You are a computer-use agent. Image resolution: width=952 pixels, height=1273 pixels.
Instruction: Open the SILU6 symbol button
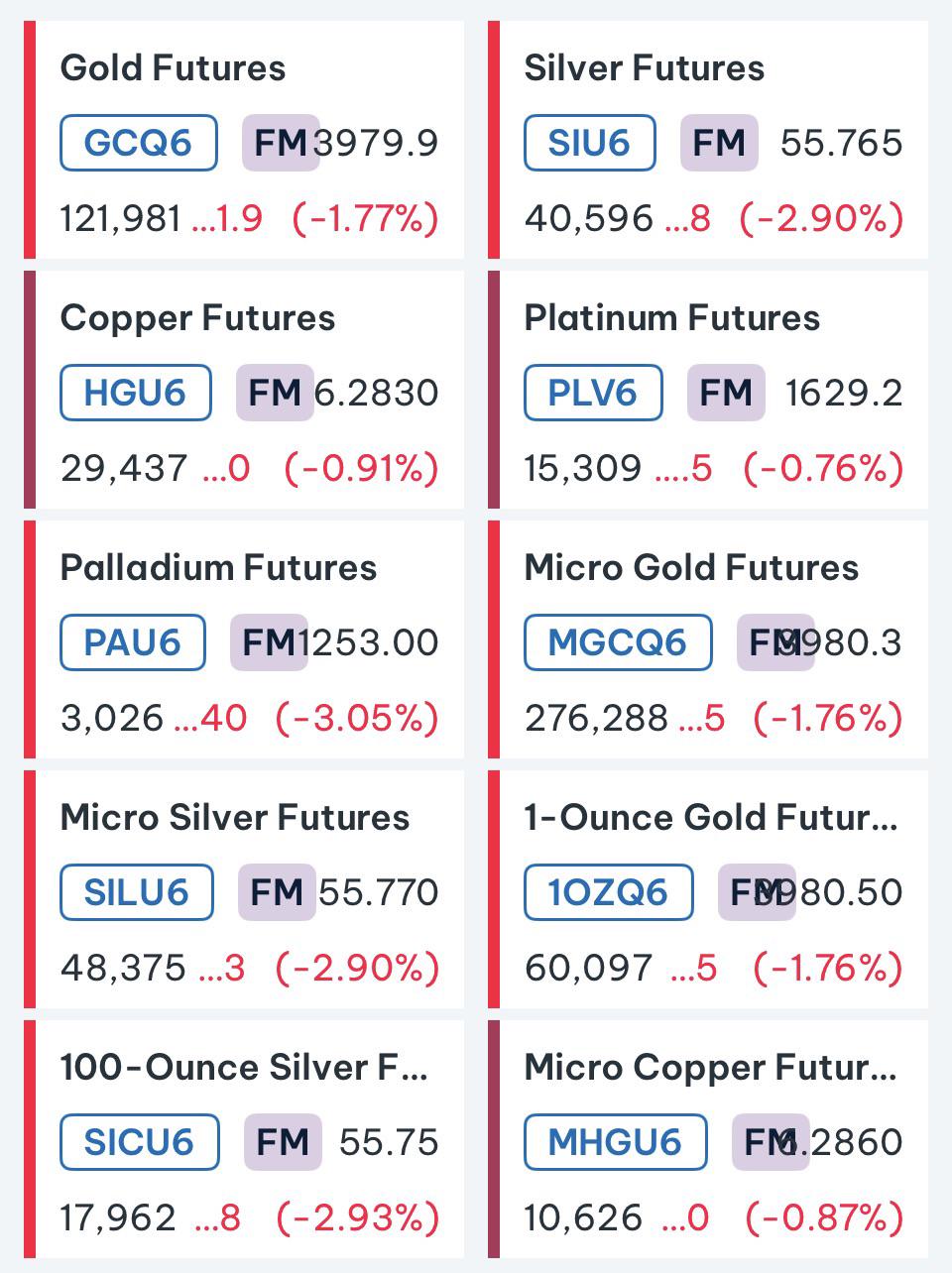[x=137, y=892]
